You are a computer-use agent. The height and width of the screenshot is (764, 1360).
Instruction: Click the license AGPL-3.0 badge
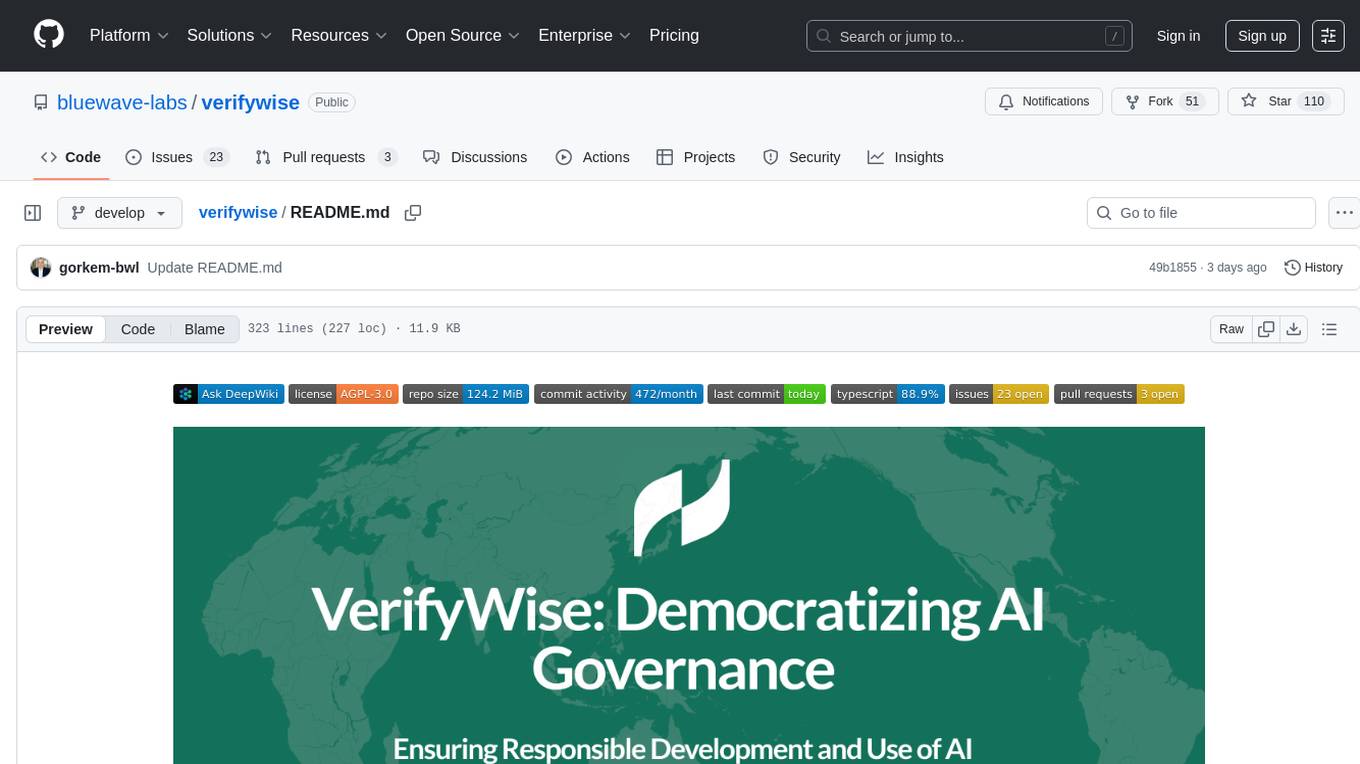click(x=344, y=394)
